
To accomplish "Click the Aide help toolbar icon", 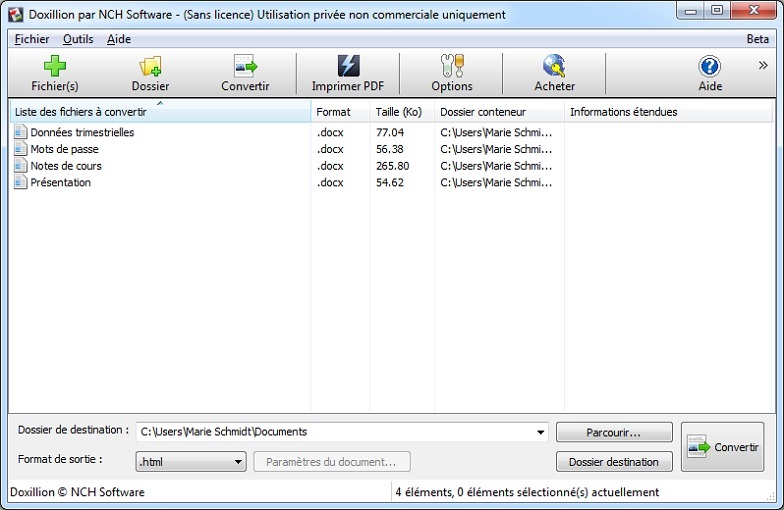I will tap(710, 66).
